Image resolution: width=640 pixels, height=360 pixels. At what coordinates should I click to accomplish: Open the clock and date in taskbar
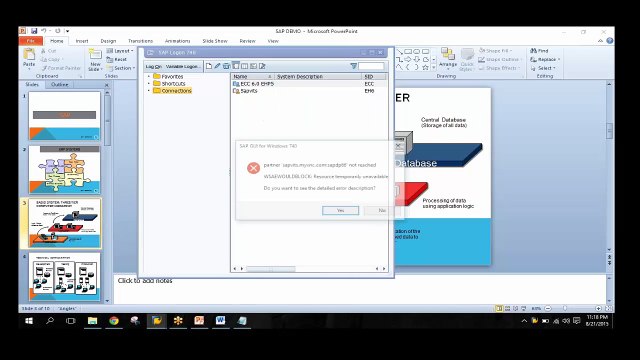597,320
